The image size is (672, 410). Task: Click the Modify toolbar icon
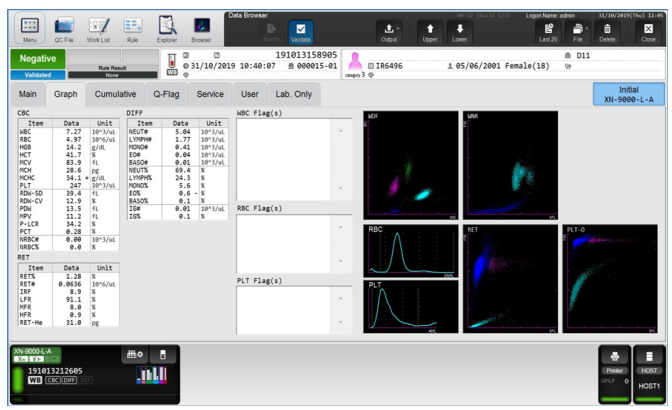pyautogui.click(x=271, y=32)
